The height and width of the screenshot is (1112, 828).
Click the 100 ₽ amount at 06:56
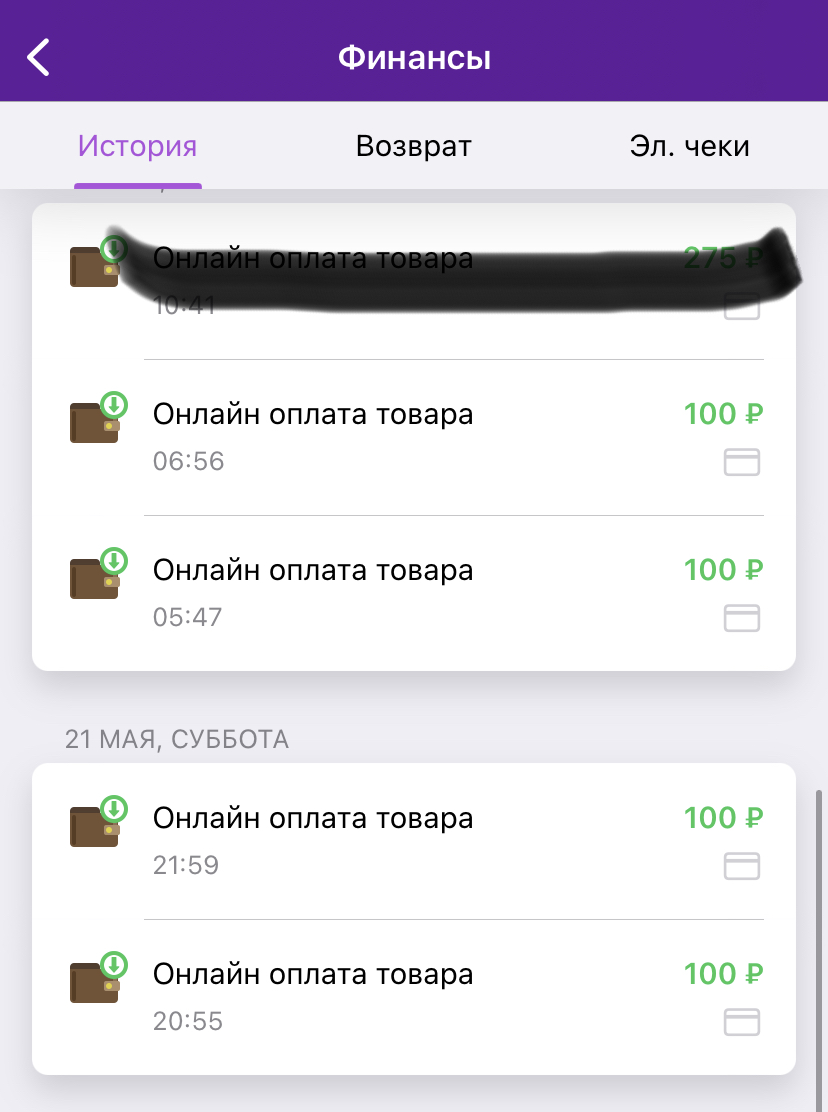723,414
